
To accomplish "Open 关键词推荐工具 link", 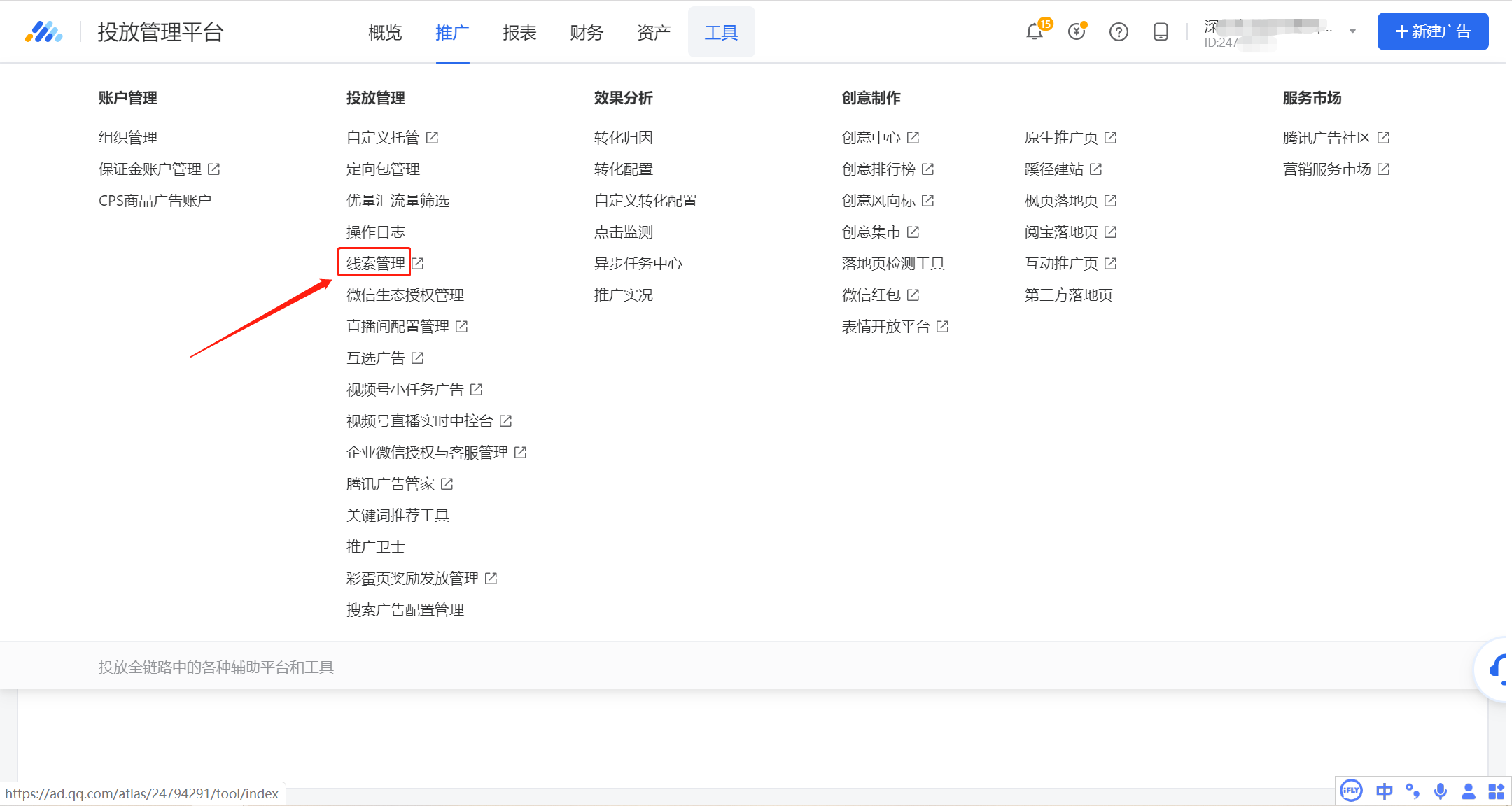I will coord(398,516).
